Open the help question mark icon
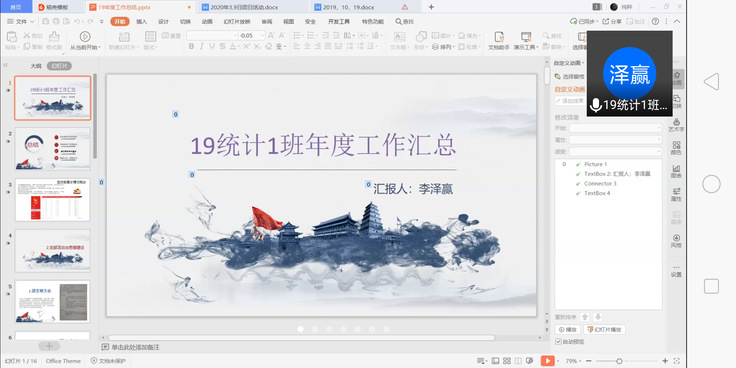The width and height of the screenshot is (736, 368). (x=655, y=21)
